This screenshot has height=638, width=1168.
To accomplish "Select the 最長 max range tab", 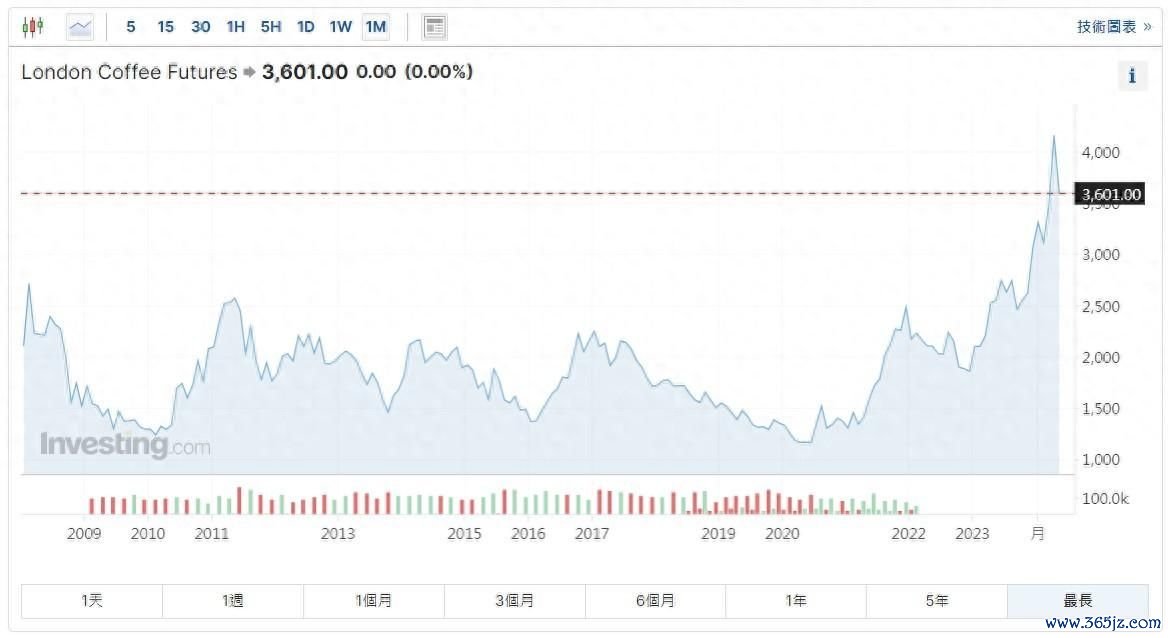I will [1077, 601].
